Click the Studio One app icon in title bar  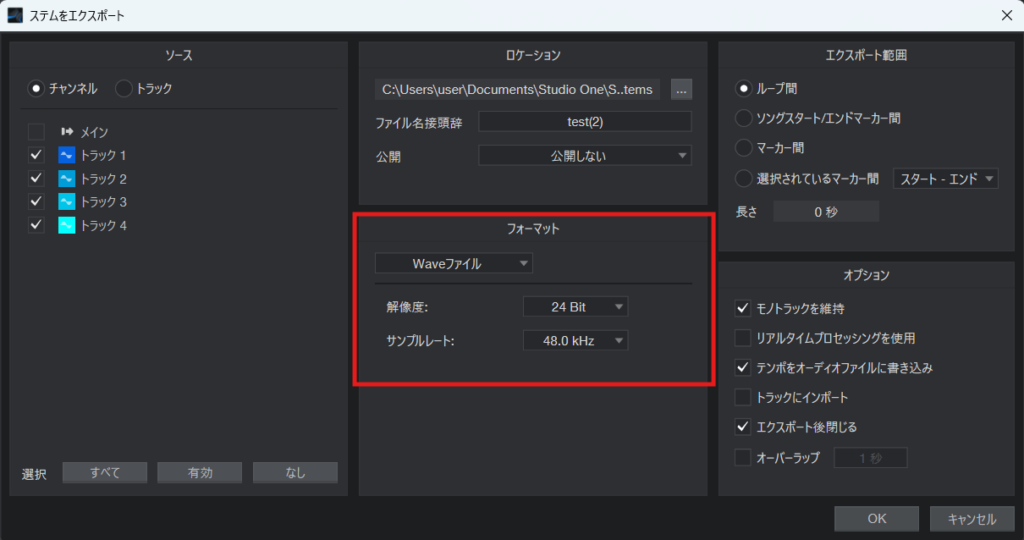[15, 15]
